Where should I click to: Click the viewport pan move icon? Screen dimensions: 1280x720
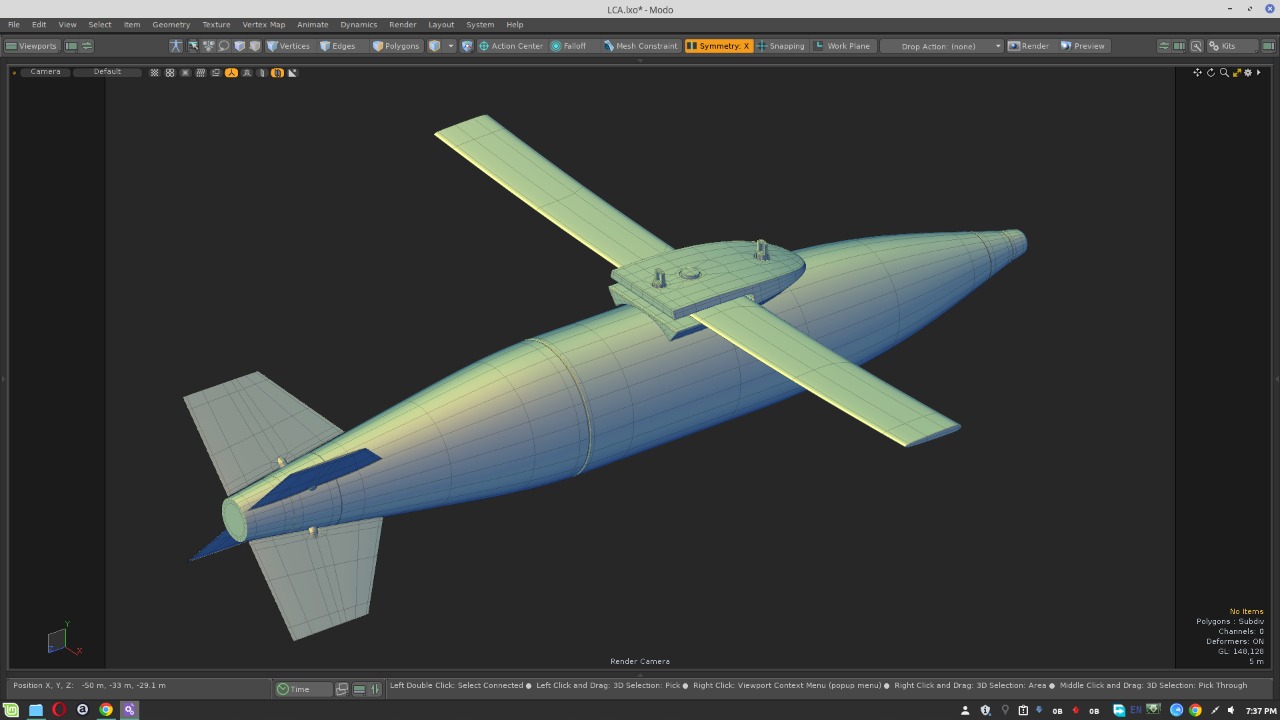coord(1197,72)
